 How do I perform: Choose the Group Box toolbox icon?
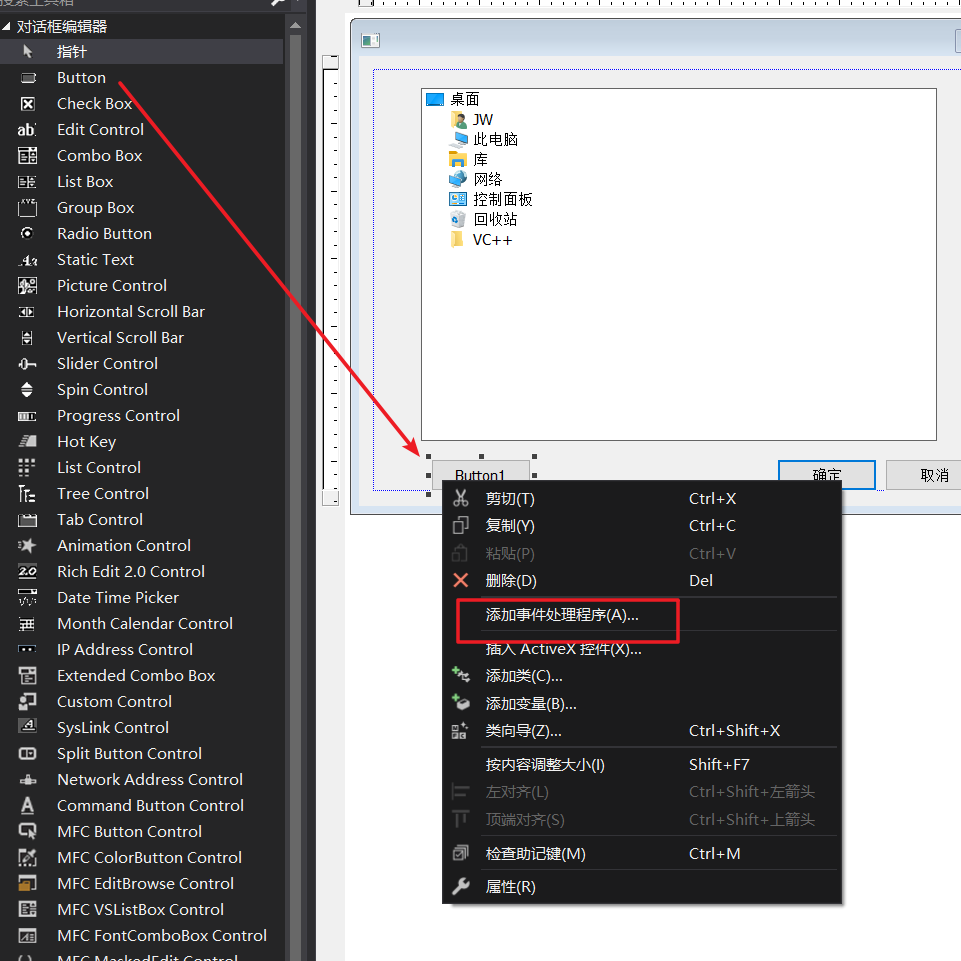tap(28, 208)
